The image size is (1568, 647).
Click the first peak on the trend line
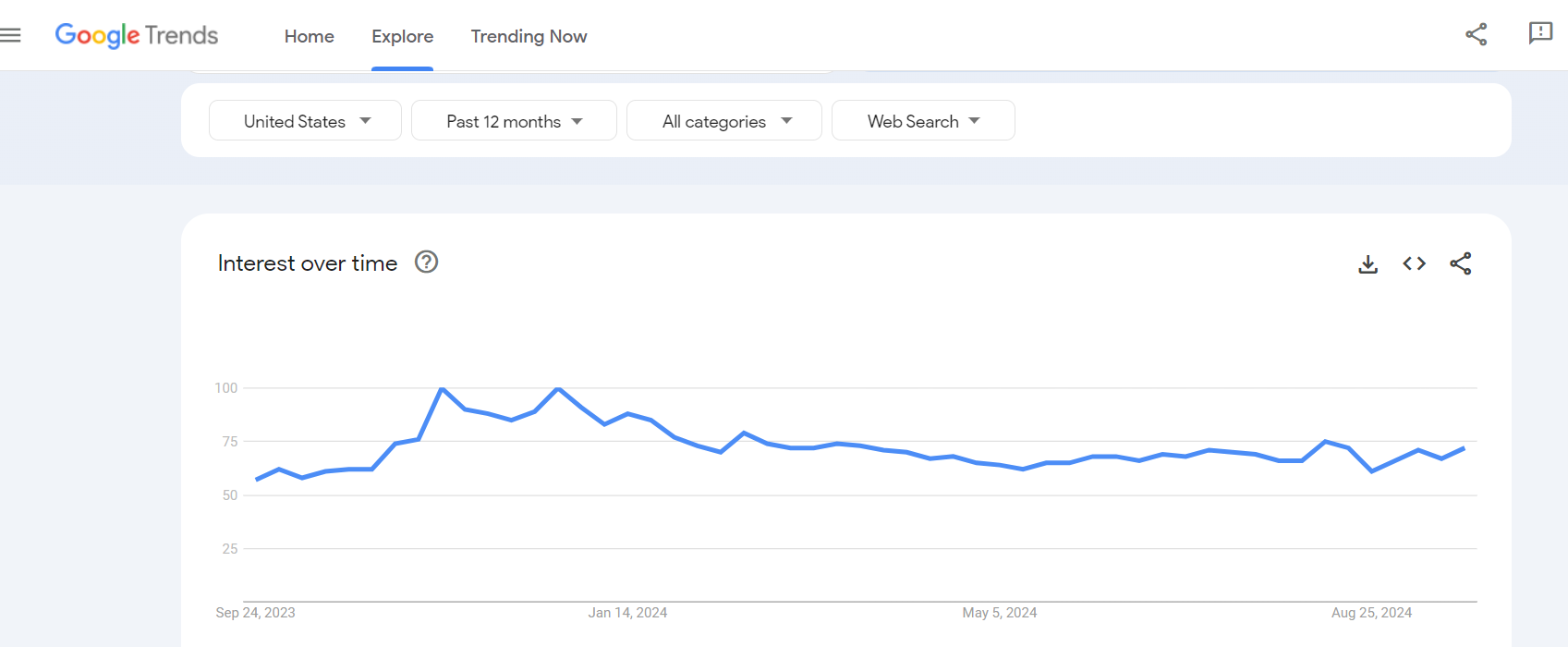pos(442,389)
